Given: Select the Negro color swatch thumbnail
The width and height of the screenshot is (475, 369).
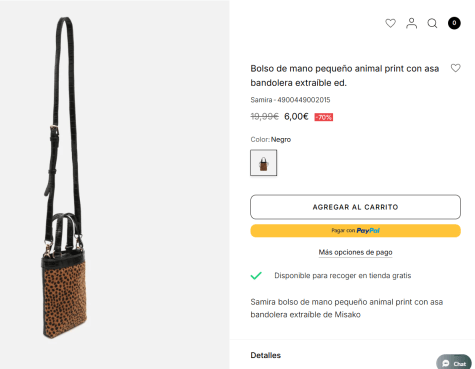Looking at the screenshot, I should [x=263, y=163].
